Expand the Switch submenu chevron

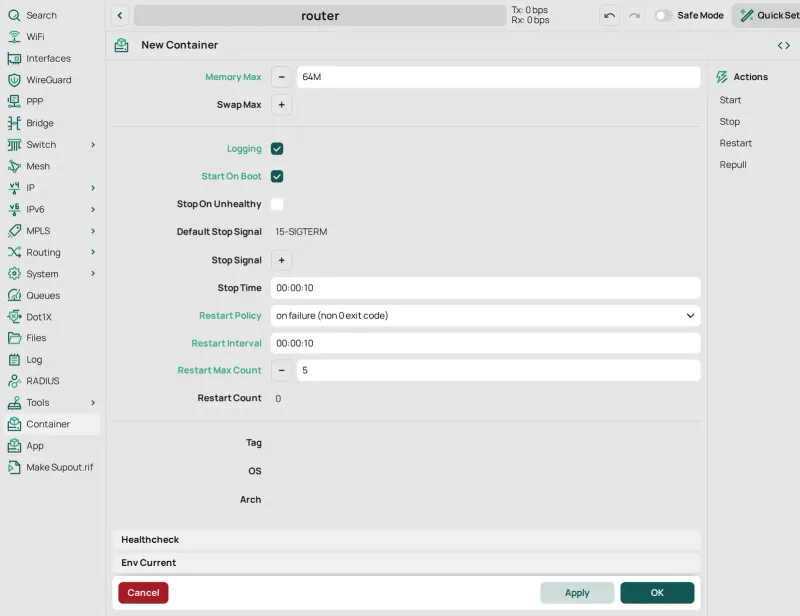coord(93,145)
